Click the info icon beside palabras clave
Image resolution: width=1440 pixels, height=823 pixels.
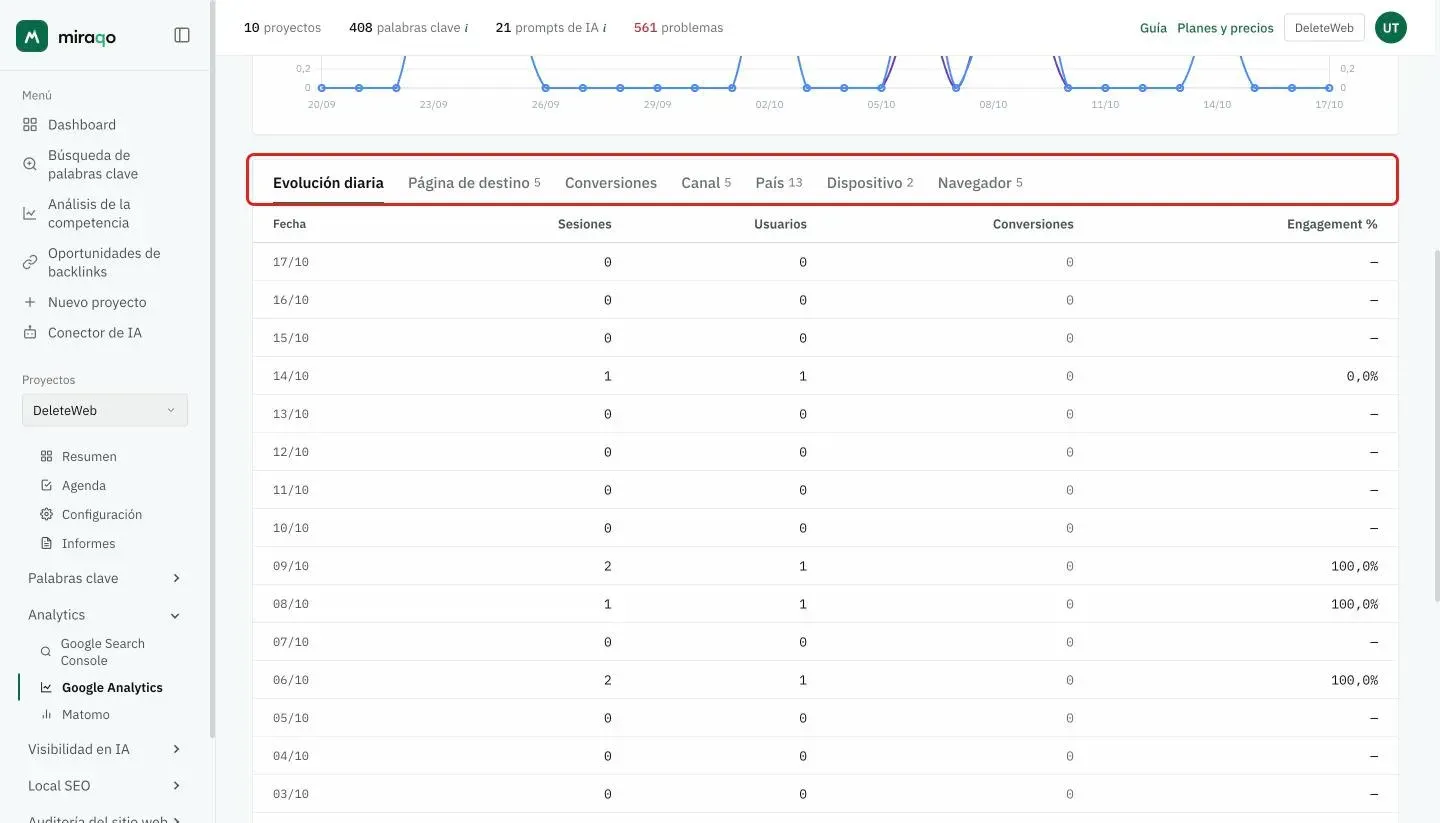pyautogui.click(x=466, y=28)
